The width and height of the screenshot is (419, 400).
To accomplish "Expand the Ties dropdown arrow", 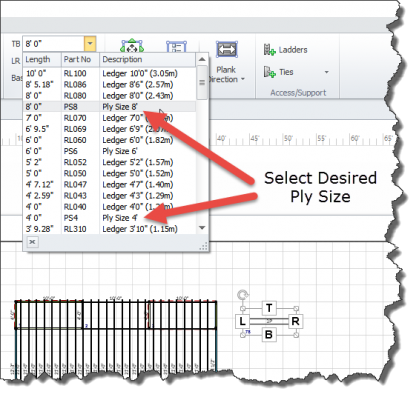I will coord(327,72).
